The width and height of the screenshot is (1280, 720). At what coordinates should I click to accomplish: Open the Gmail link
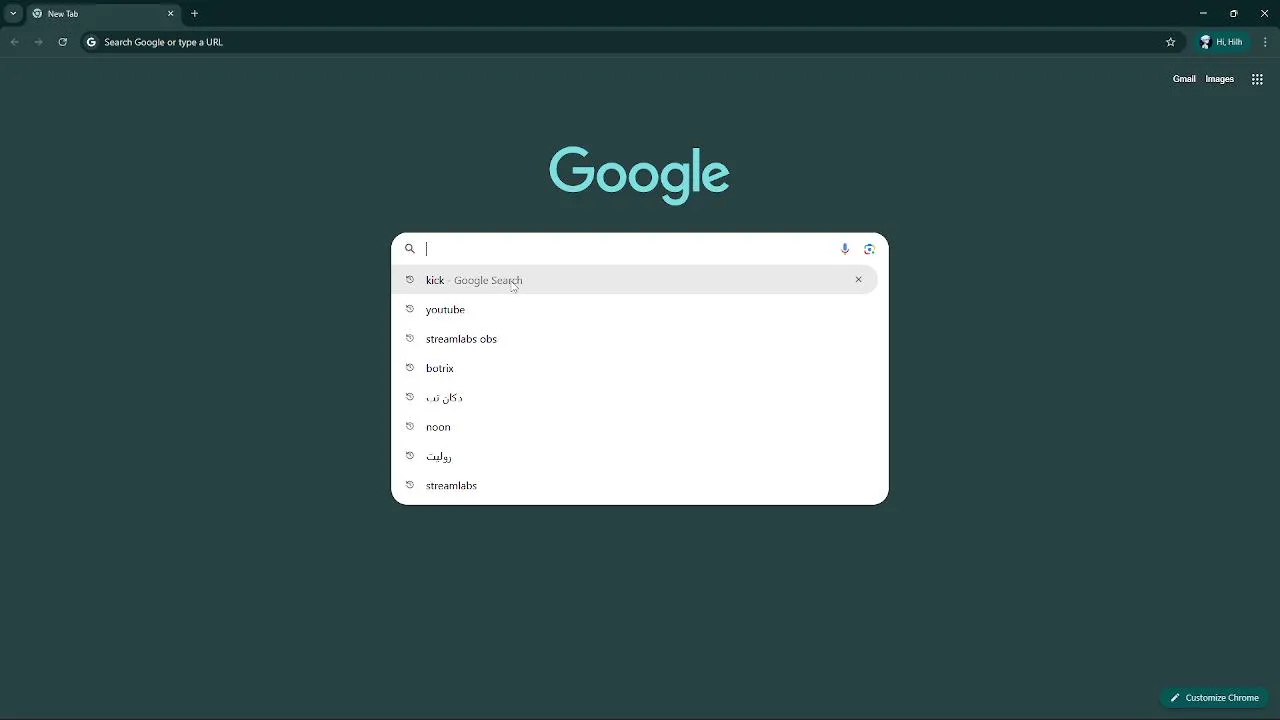click(1184, 79)
